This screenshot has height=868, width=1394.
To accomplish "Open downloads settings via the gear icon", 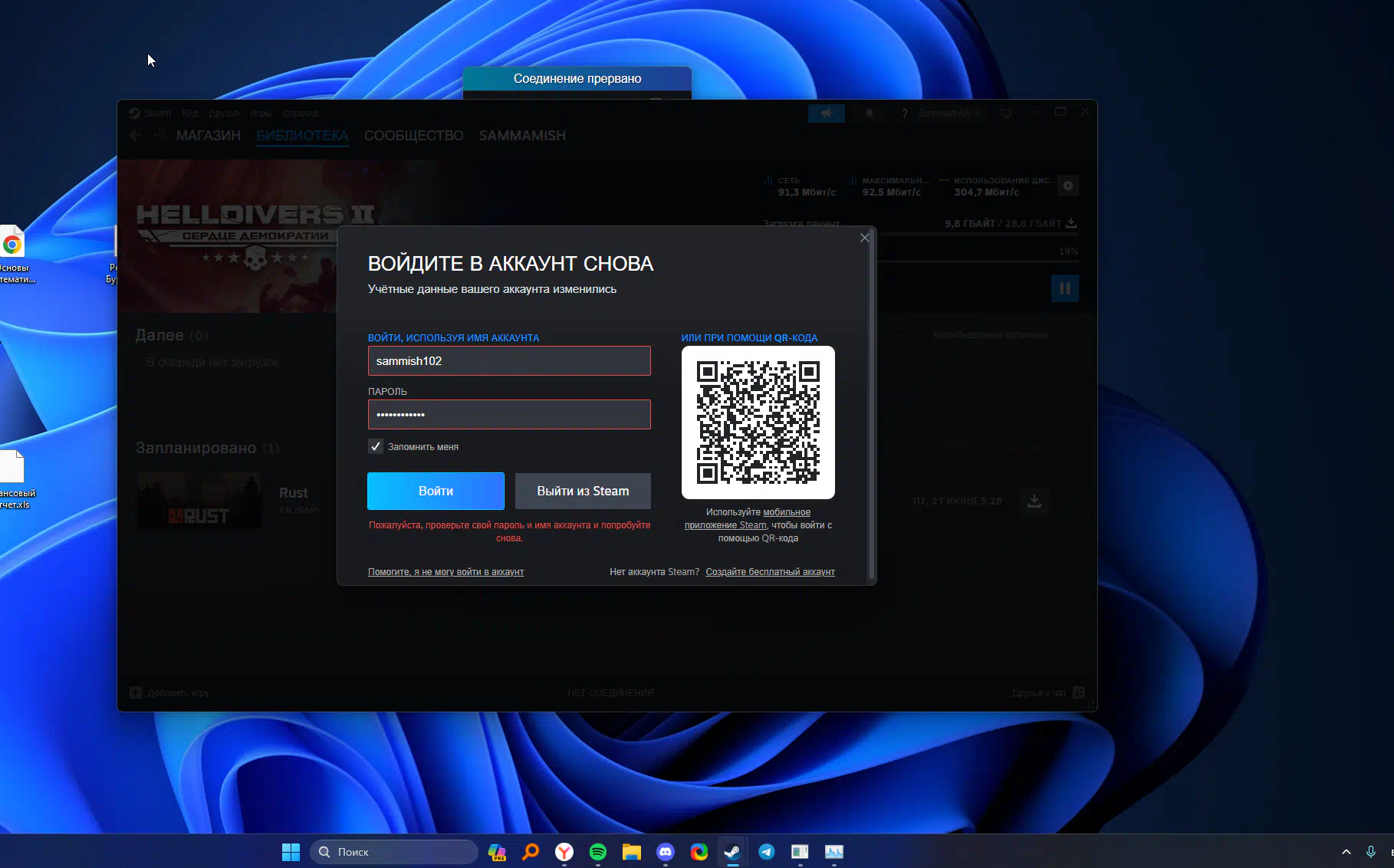I will click(x=1068, y=186).
